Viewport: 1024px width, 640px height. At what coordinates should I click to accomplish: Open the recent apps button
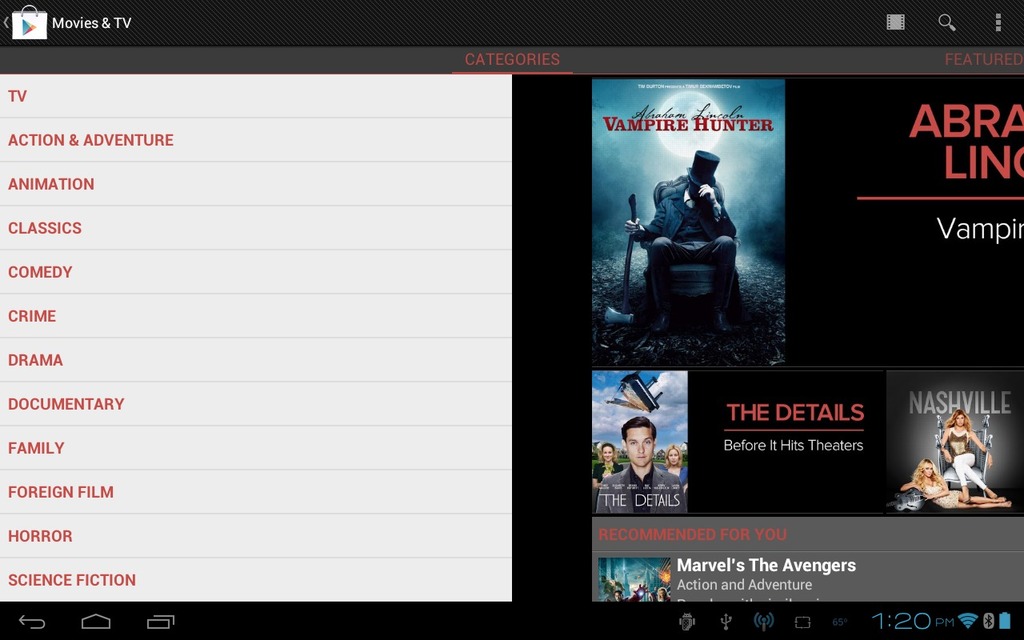161,622
